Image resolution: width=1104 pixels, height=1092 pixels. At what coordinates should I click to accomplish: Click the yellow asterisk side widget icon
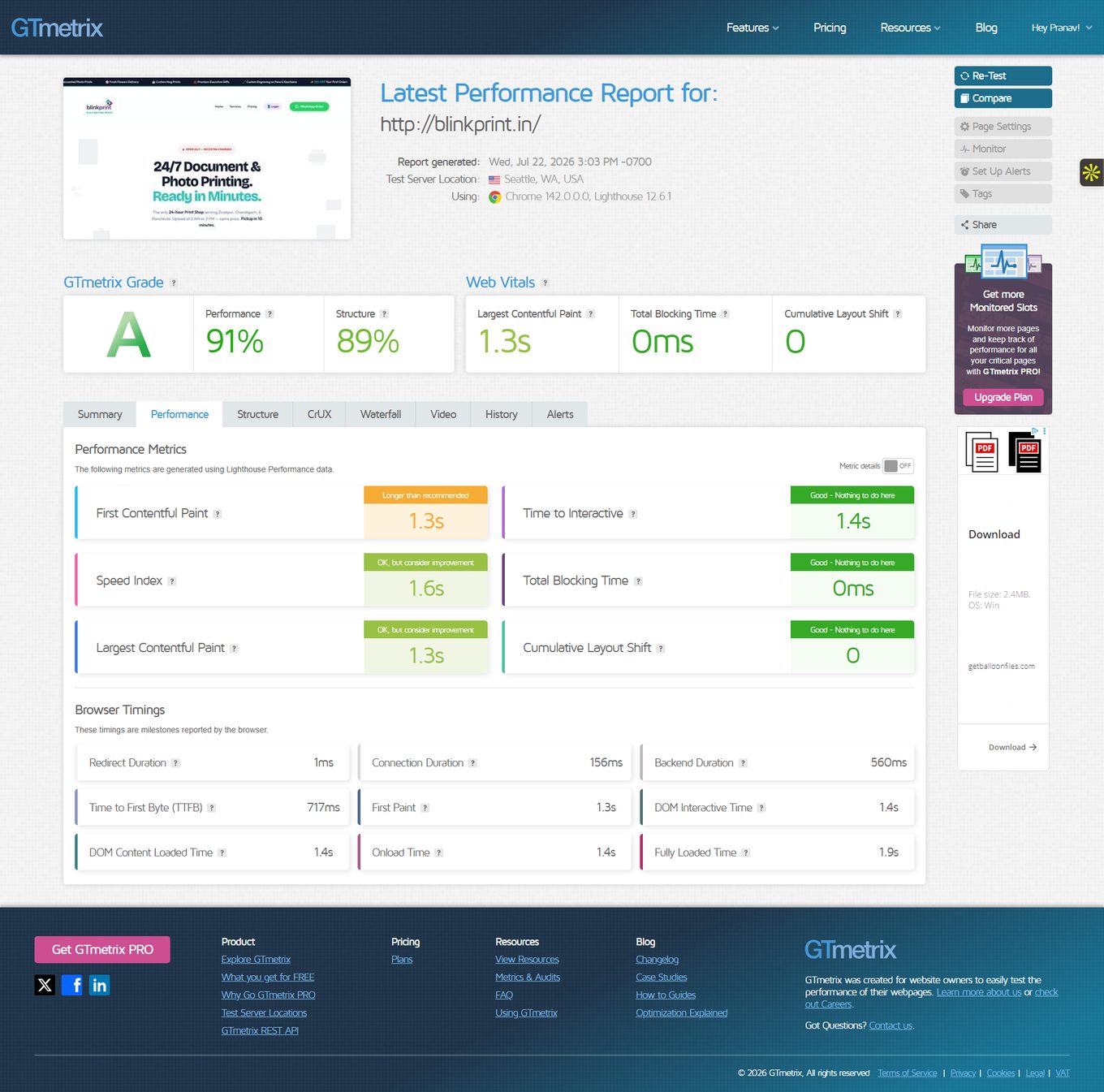(x=1091, y=172)
